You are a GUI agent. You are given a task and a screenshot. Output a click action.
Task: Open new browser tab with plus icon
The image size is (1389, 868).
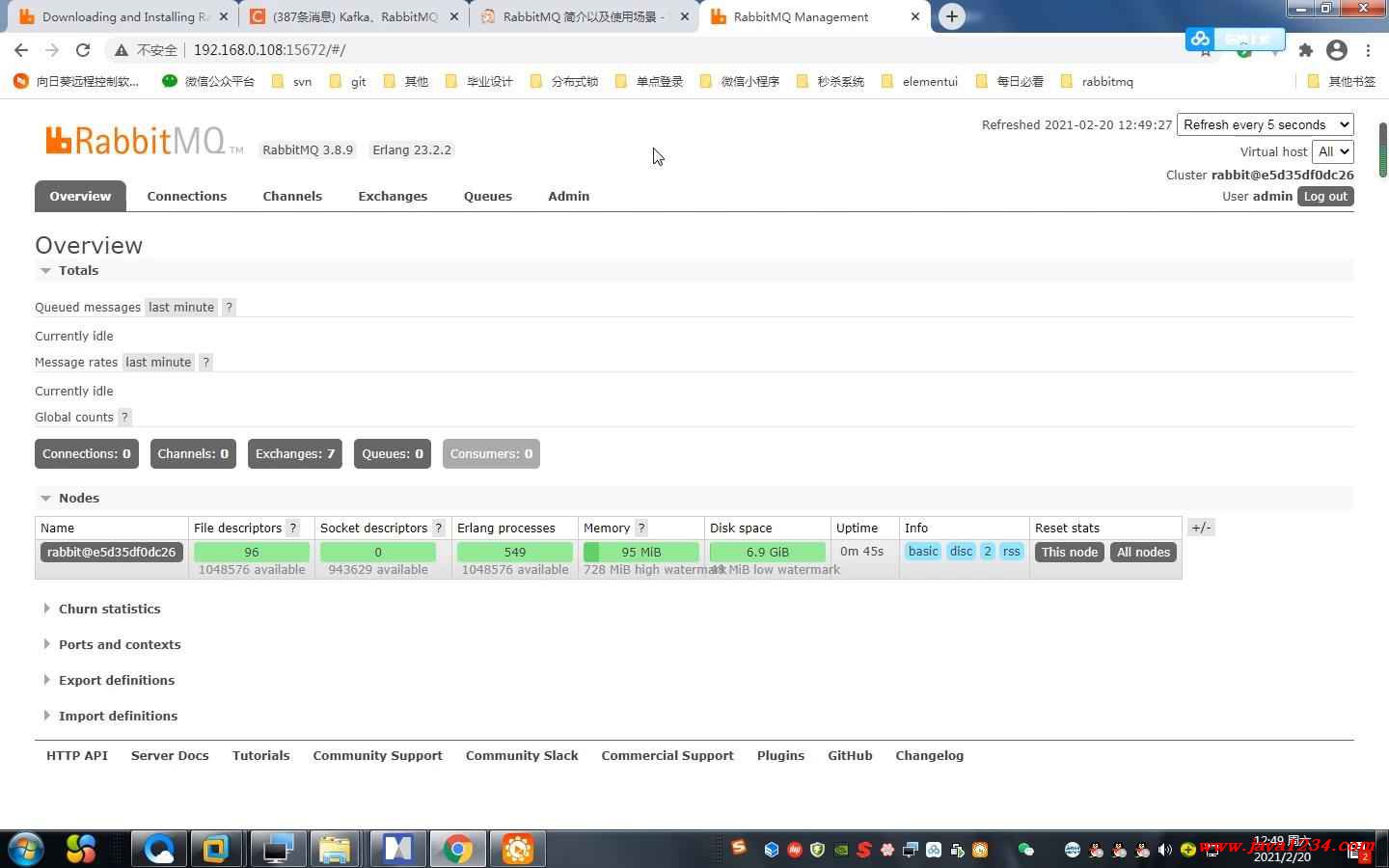[x=952, y=16]
